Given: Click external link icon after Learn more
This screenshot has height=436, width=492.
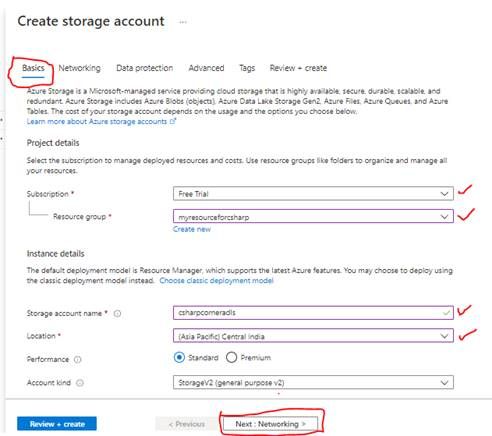Looking at the screenshot, I should pyautogui.click(x=173, y=121).
